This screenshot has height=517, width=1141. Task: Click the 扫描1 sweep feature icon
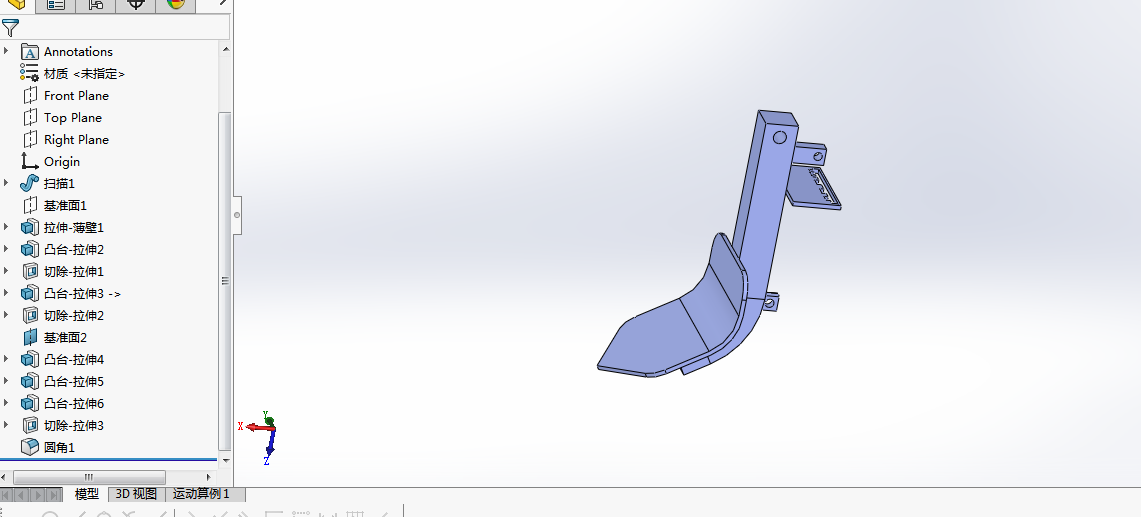point(29,183)
